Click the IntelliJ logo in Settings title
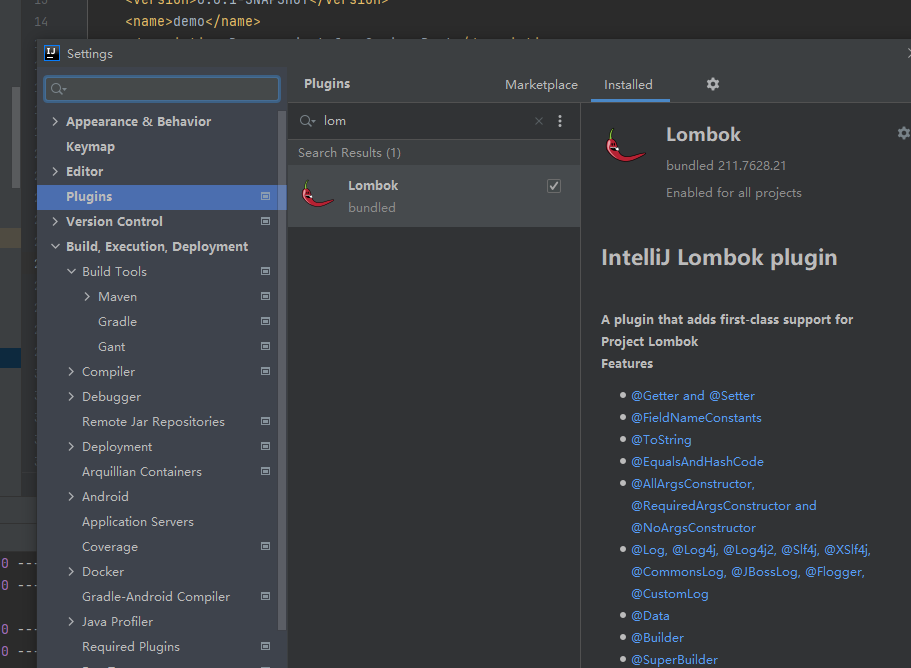 pos(52,53)
